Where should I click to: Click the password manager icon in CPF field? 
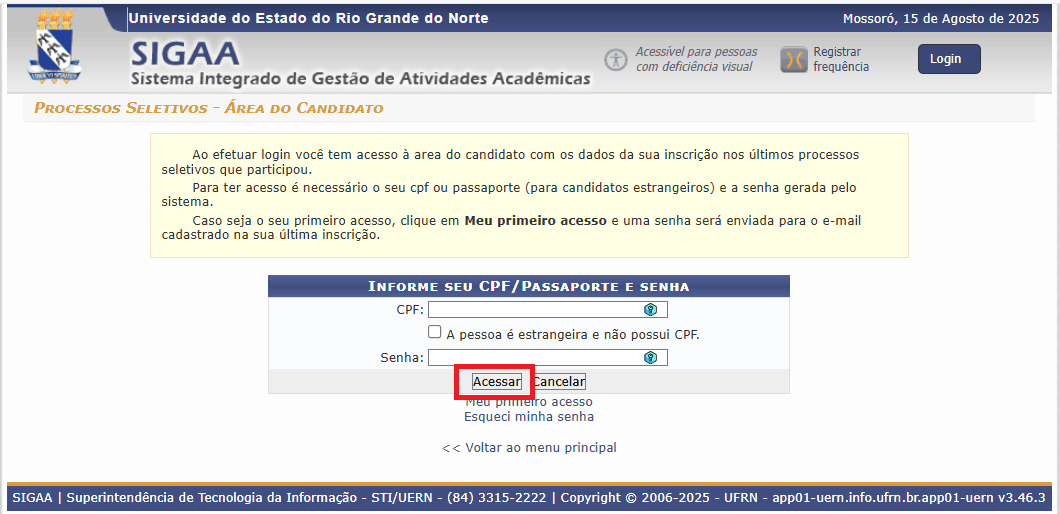tap(650, 310)
